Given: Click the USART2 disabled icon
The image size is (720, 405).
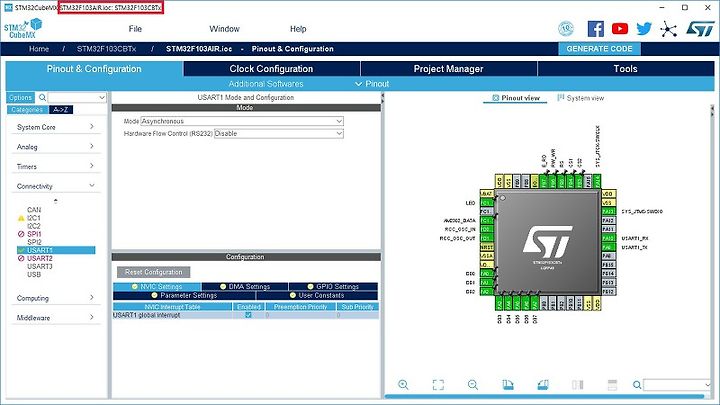Looking at the screenshot, I should (21, 259).
